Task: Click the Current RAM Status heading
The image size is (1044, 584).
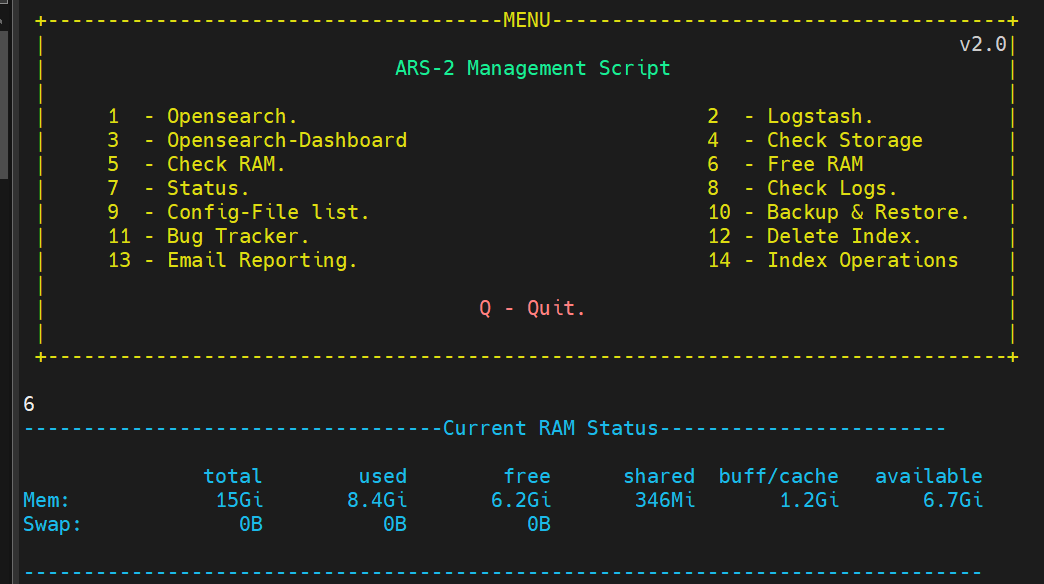Action: point(550,428)
